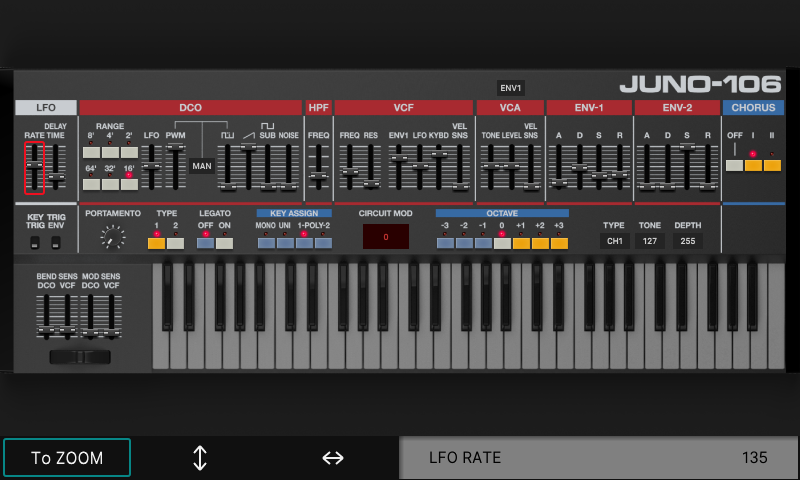Select the LFO RATE slider
This screenshot has height=480, width=800.
click(x=35, y=167)
